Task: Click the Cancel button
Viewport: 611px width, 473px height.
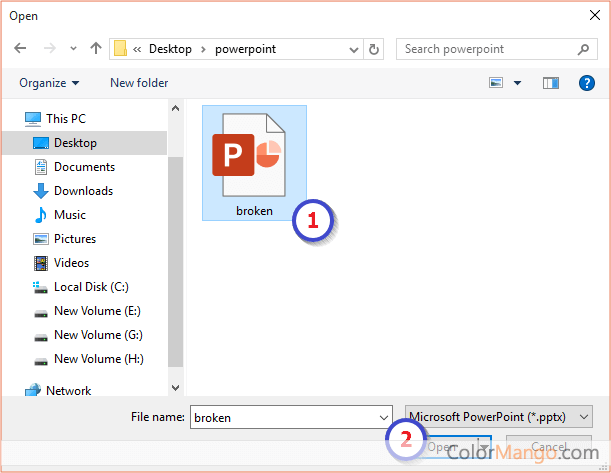Action: point(549,447)
